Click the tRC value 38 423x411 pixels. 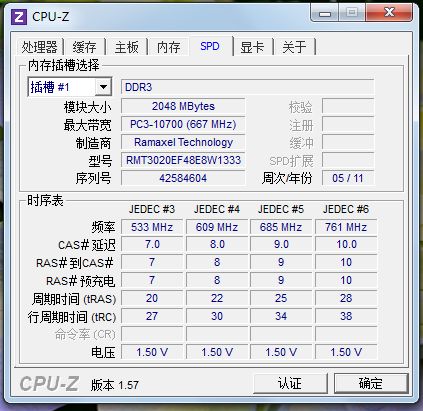[346, 316]
